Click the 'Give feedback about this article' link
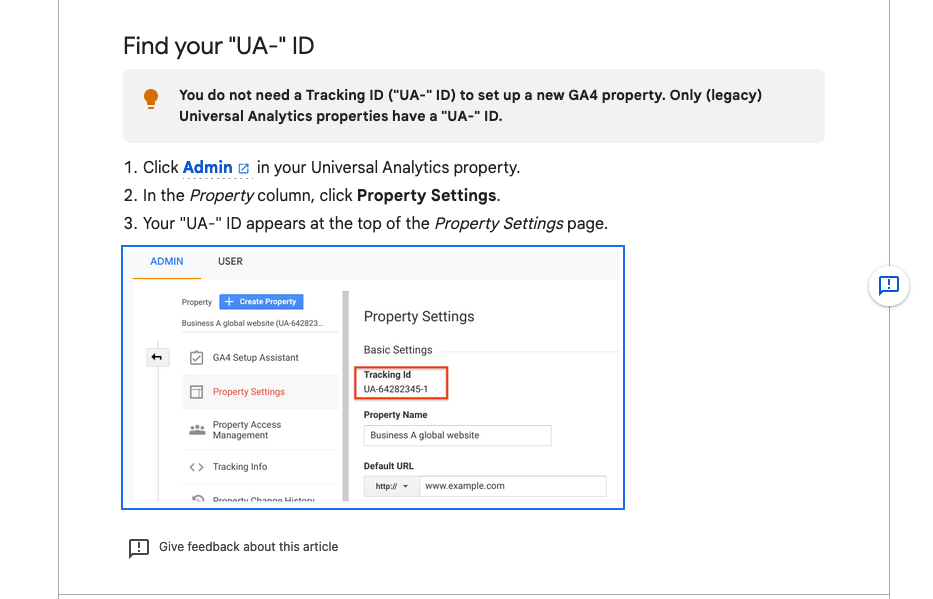 [x=248, y=547]
